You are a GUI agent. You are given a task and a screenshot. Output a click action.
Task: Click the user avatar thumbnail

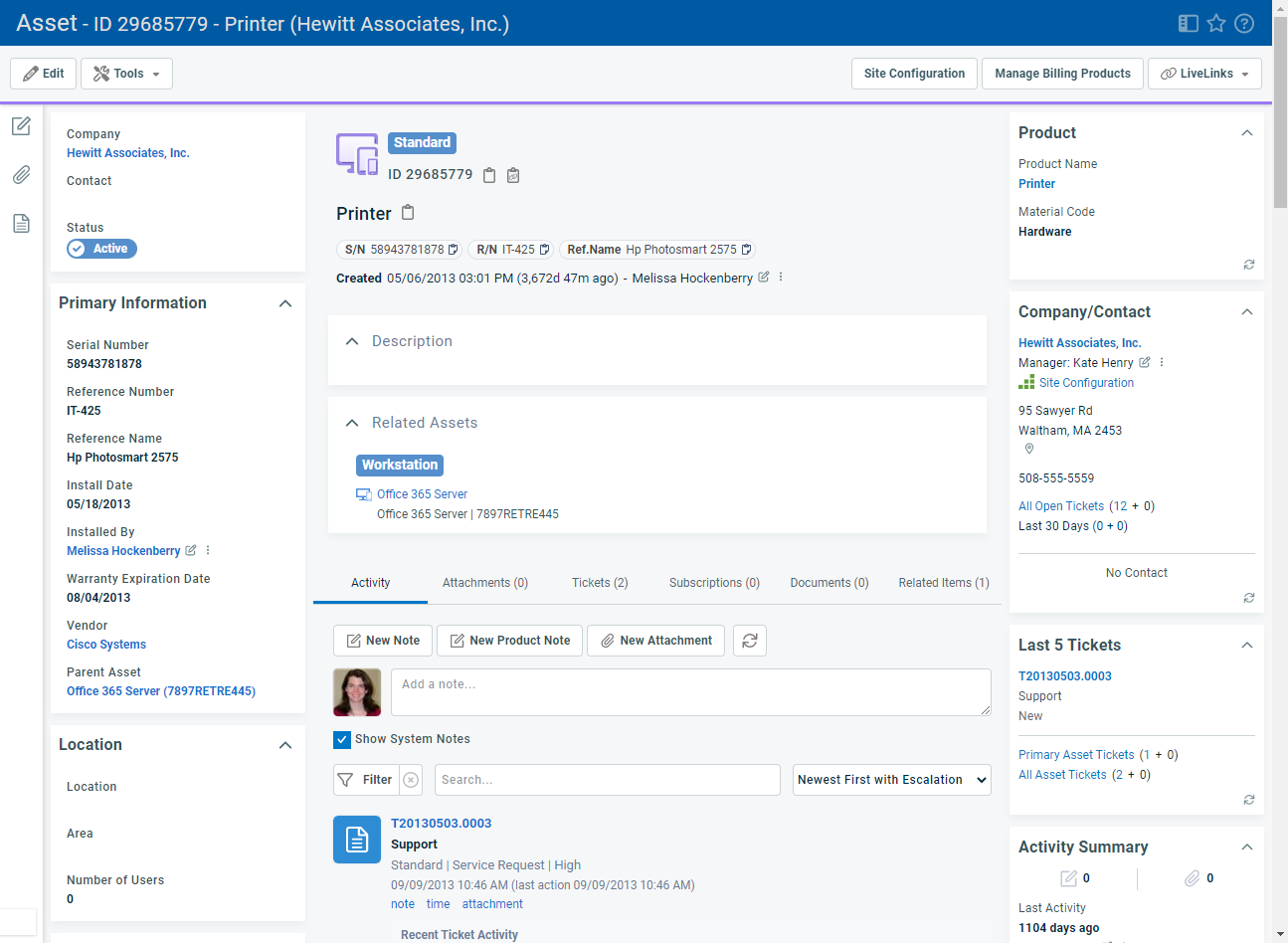(357, 692)
